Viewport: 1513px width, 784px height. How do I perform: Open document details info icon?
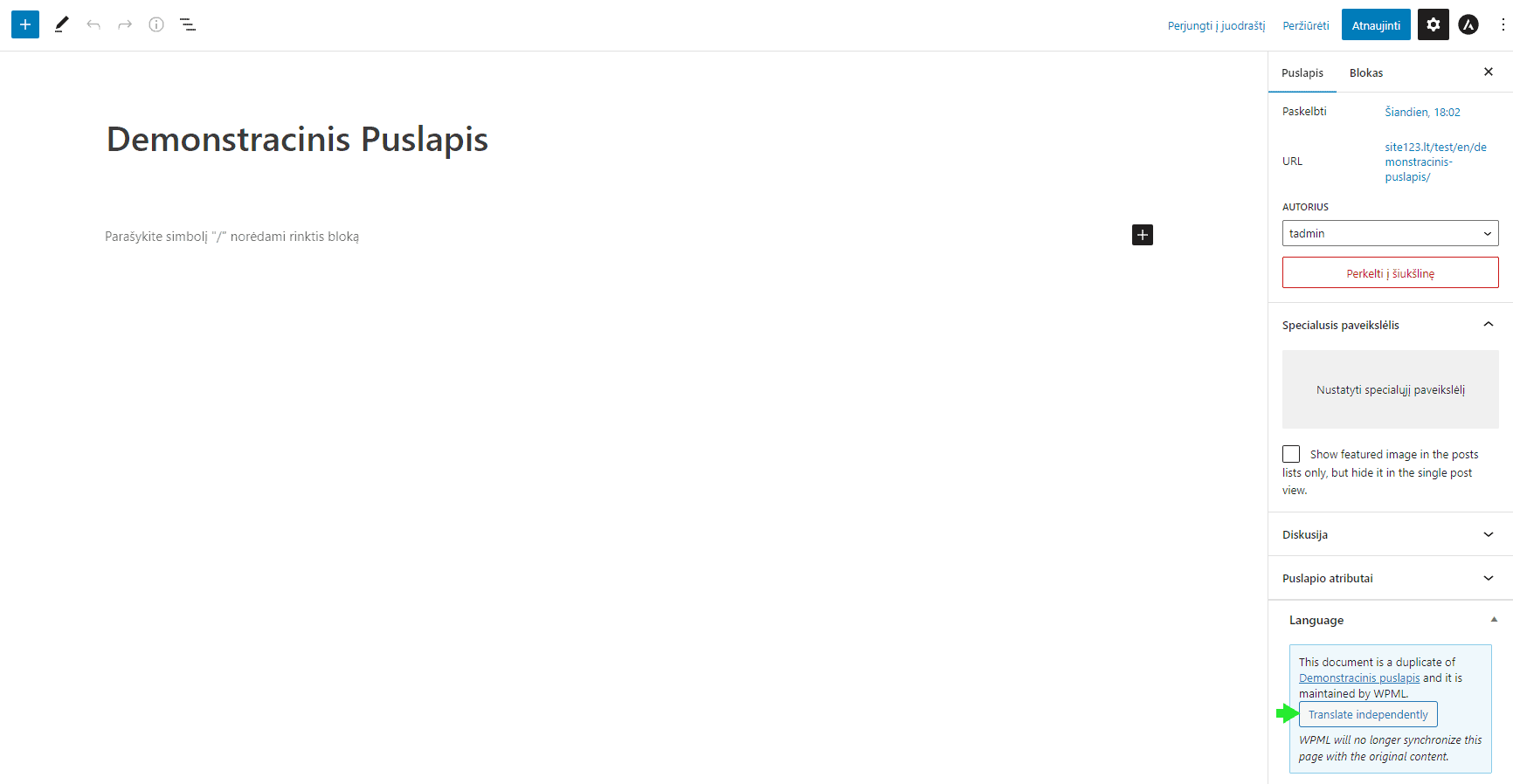(x=156, y=24)
